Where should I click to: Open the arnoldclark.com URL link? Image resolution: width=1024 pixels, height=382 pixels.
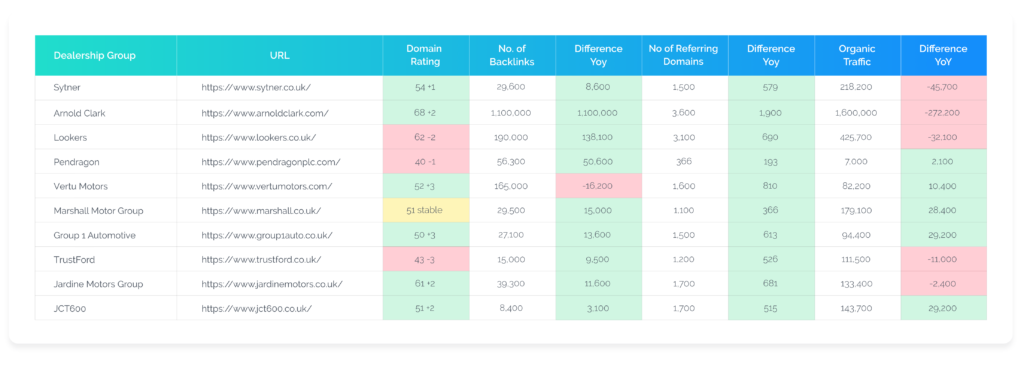(x=264, y=113)
